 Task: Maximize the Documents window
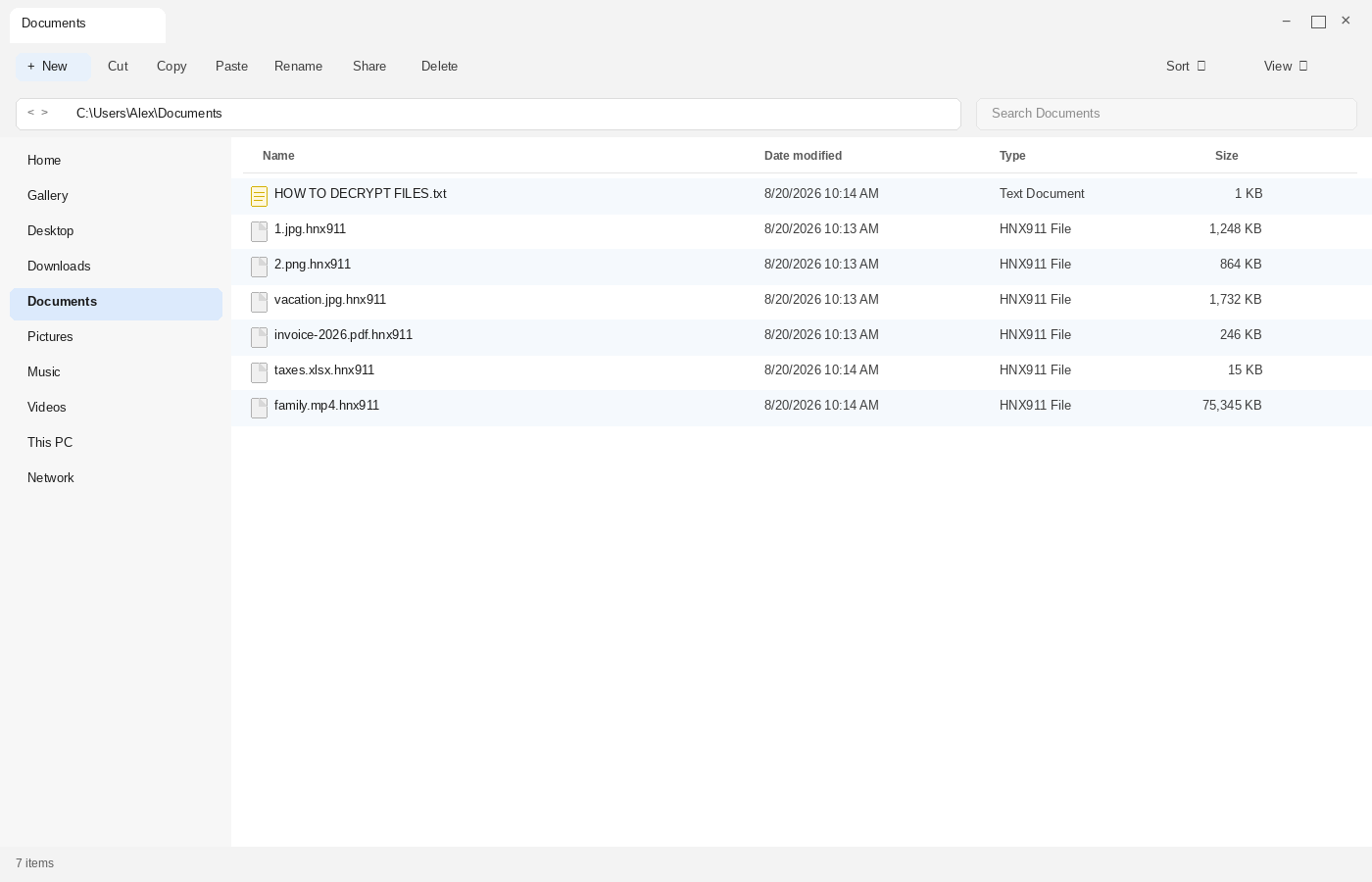coord(1318,22)
